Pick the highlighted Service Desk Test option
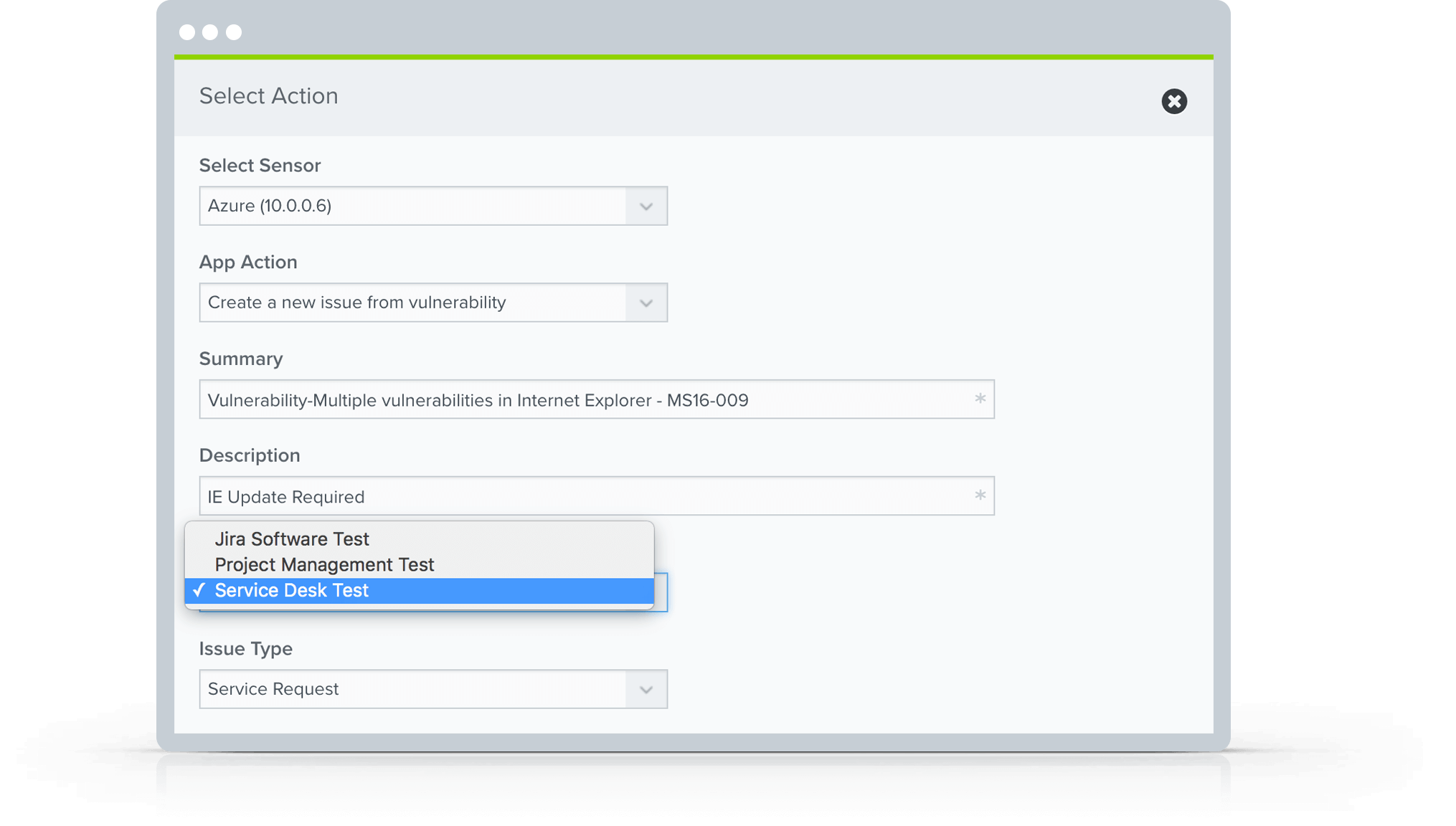The width and height of the screenshot is (1456, 826). pyautogui.click(x=292, y=591)
